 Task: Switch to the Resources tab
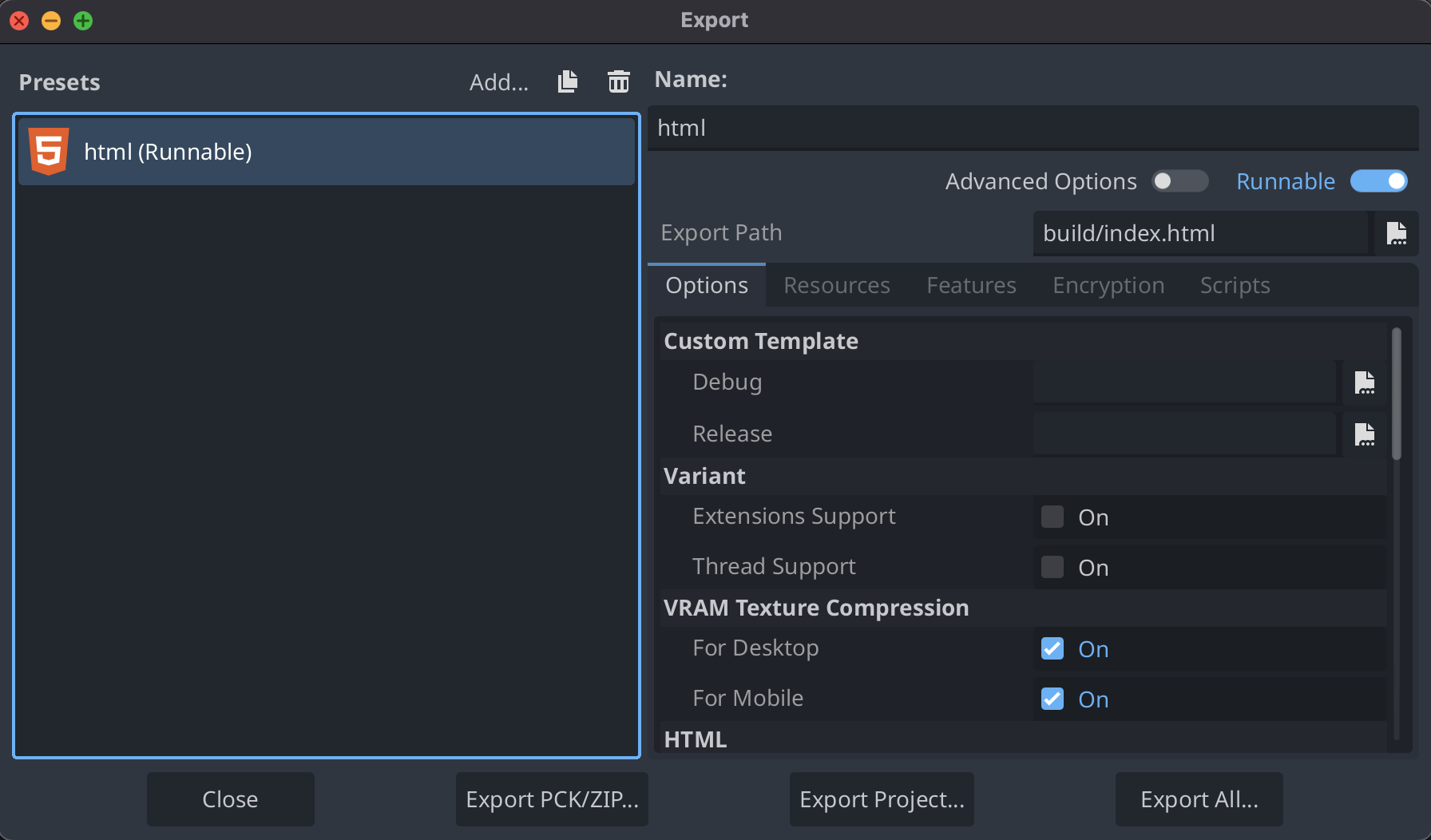click(x=836, y=286)
